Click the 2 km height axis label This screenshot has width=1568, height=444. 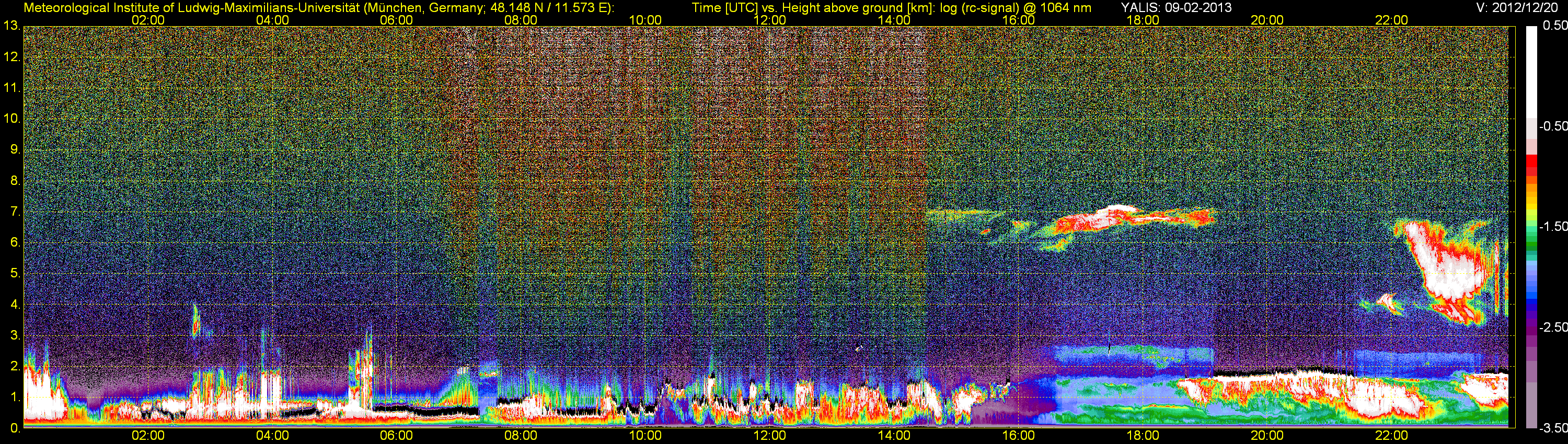pyautogui.click(x=15, y=366)
